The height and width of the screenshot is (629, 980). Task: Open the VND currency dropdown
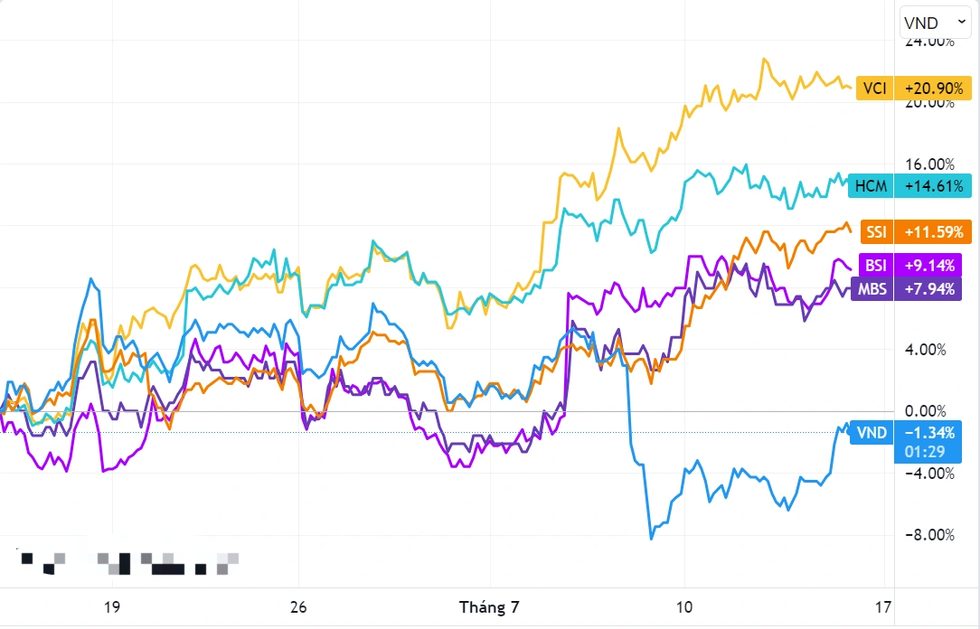point(926,21)
